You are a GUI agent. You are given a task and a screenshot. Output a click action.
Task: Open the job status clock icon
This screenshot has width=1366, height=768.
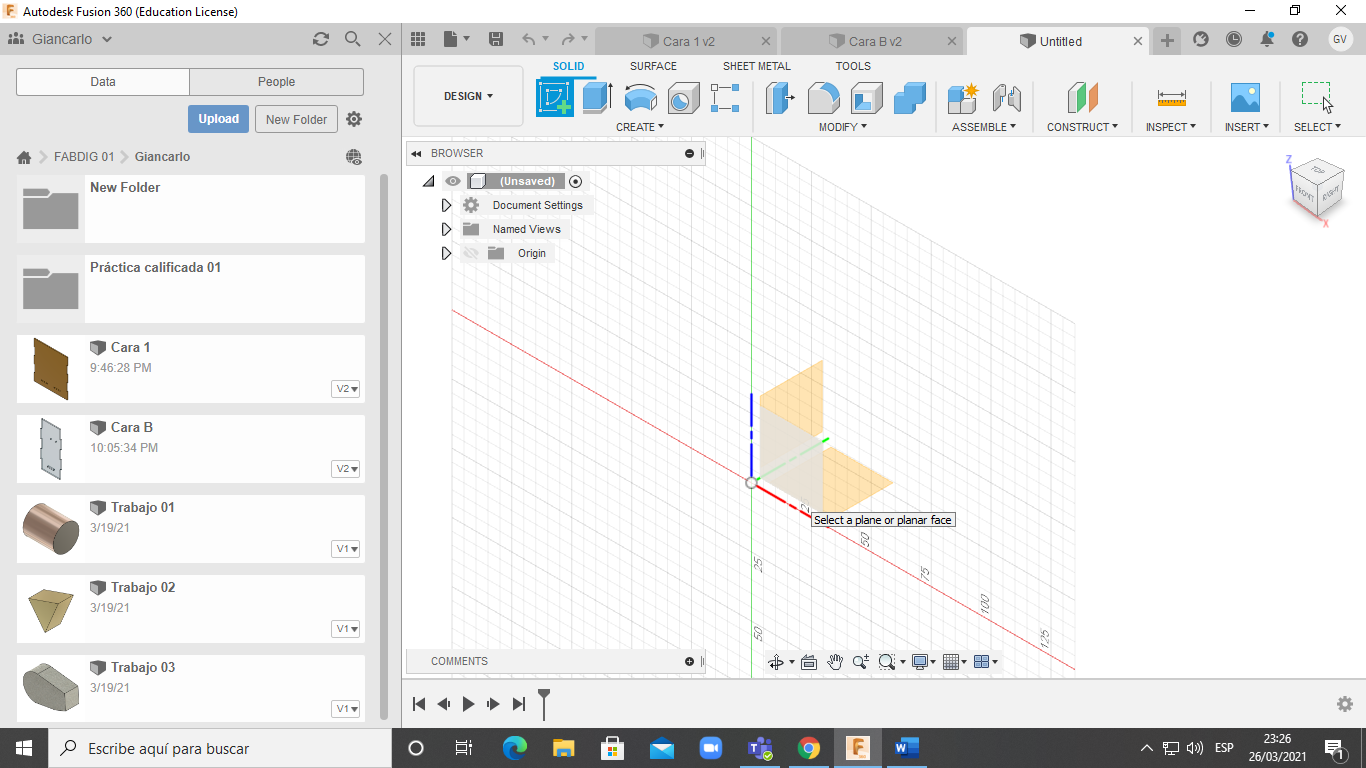[1234, 40]
